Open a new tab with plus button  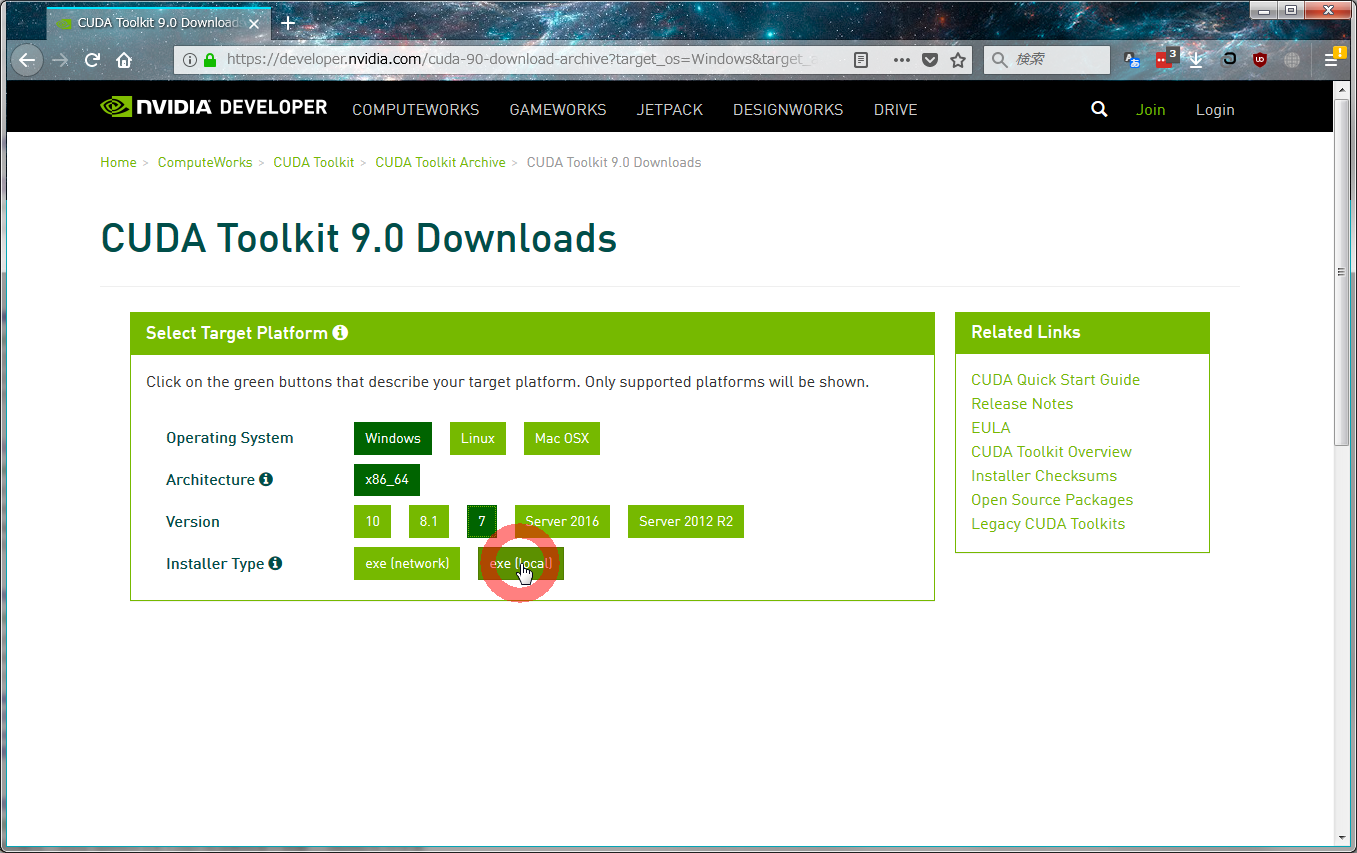288,22
